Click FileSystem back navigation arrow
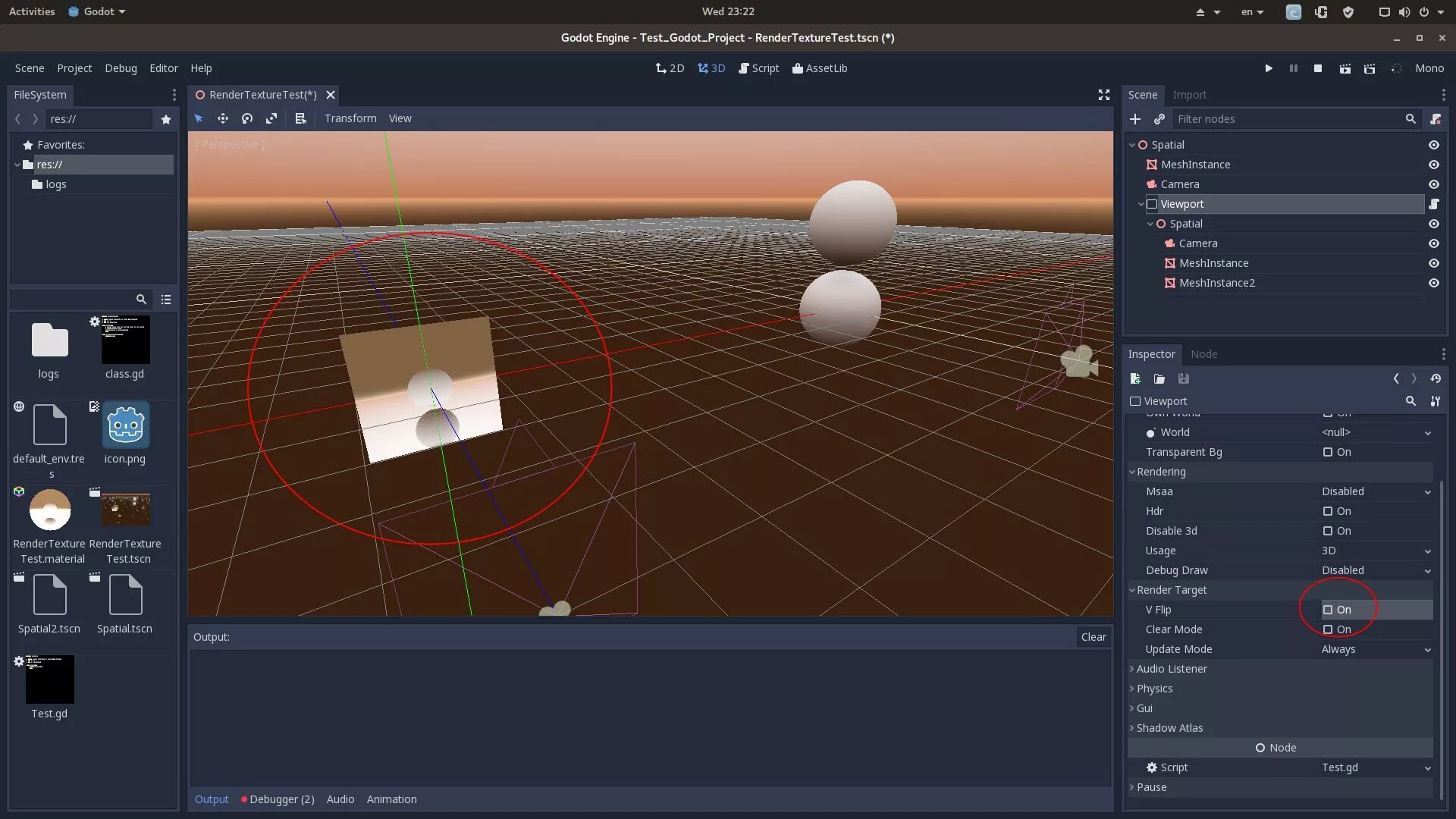This screenshot has width=1456, height=819. tap(17, 119)
